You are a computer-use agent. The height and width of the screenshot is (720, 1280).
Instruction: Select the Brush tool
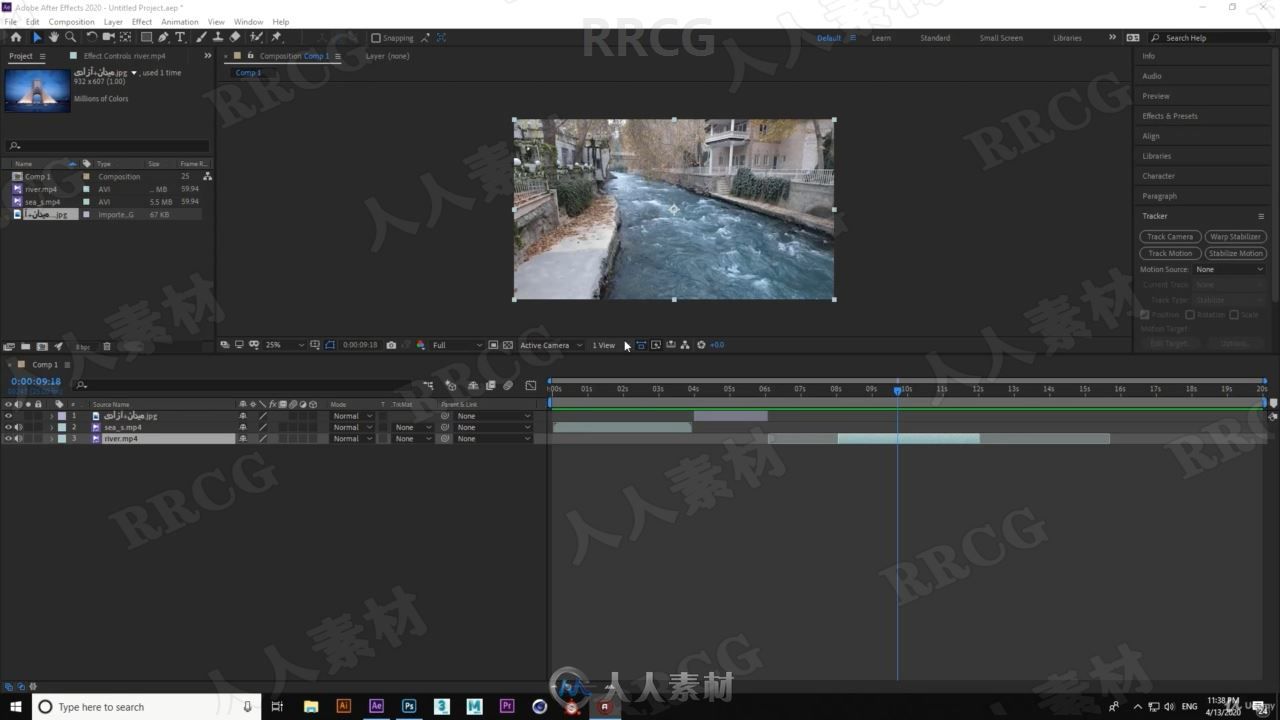[x=201, y=37]
